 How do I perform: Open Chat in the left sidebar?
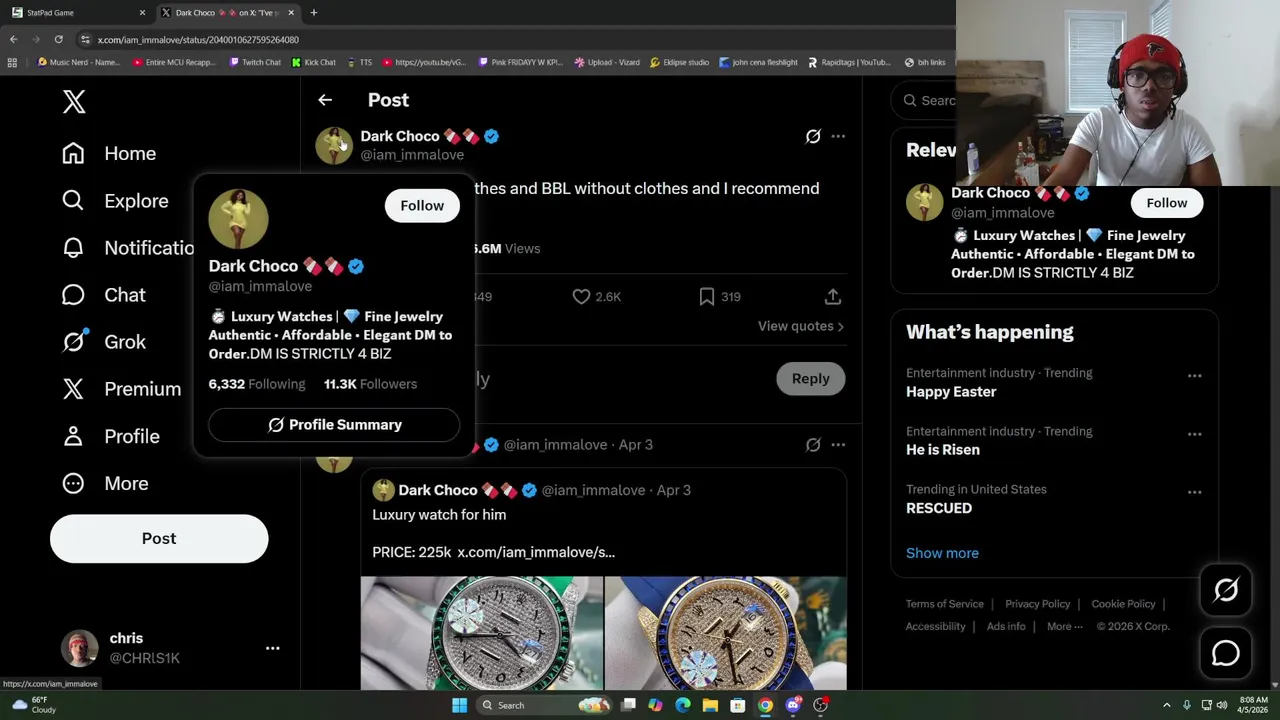pyautogui.click(x=104, y=294)
